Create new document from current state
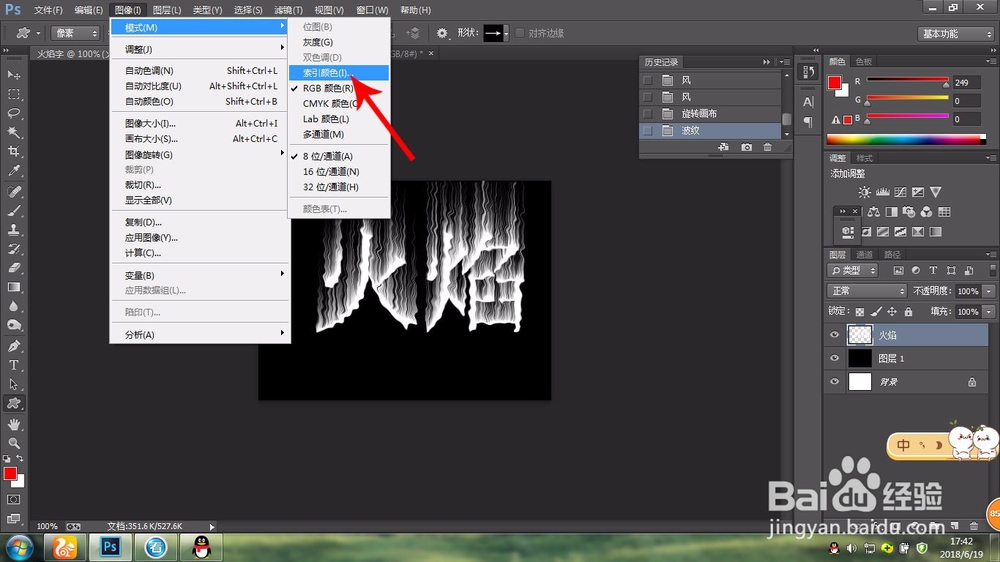Viewport: 1000px width, 562px height. pos(723,147)
